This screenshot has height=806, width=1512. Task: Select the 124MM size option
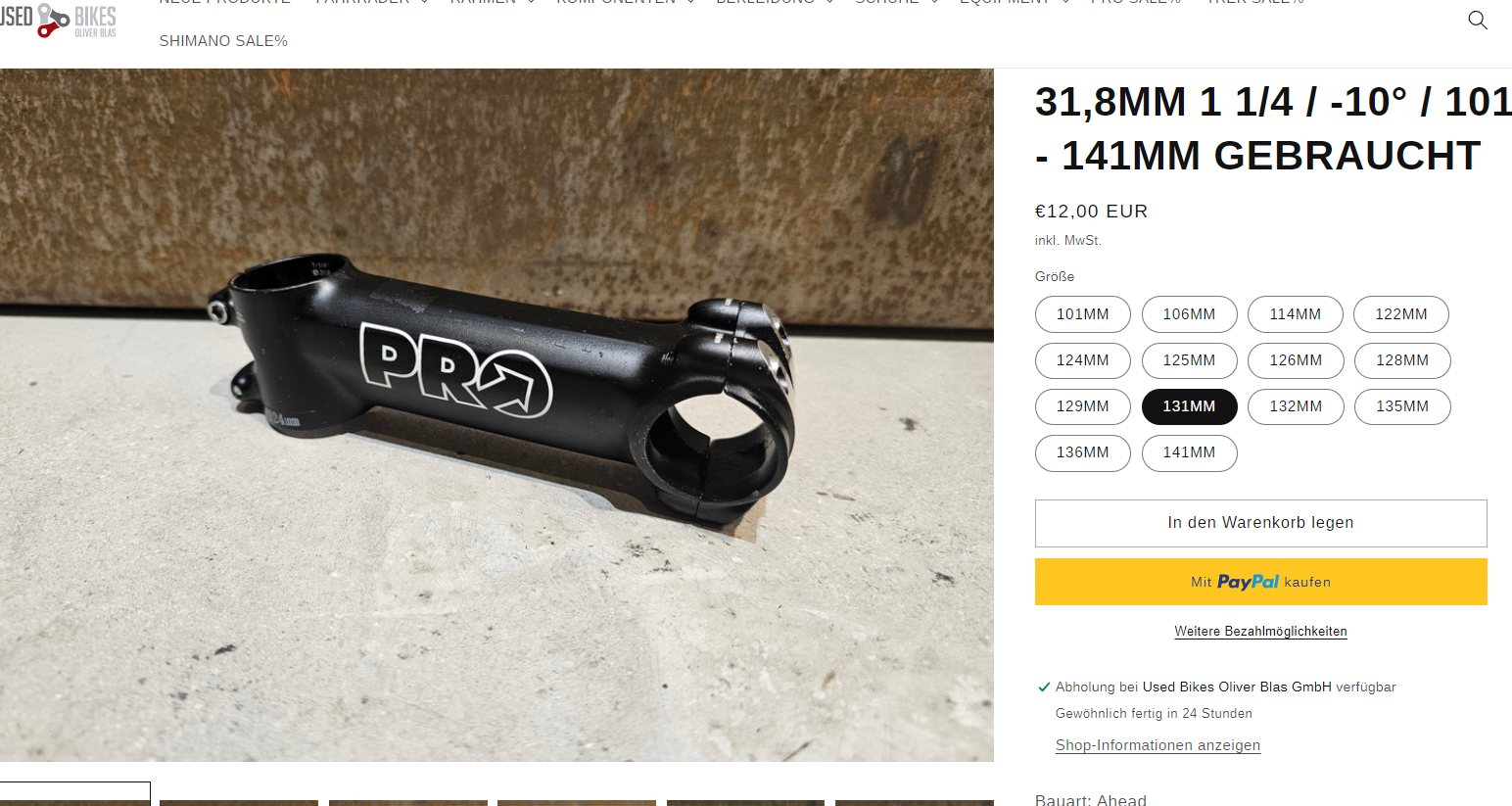coord(1083,360)
